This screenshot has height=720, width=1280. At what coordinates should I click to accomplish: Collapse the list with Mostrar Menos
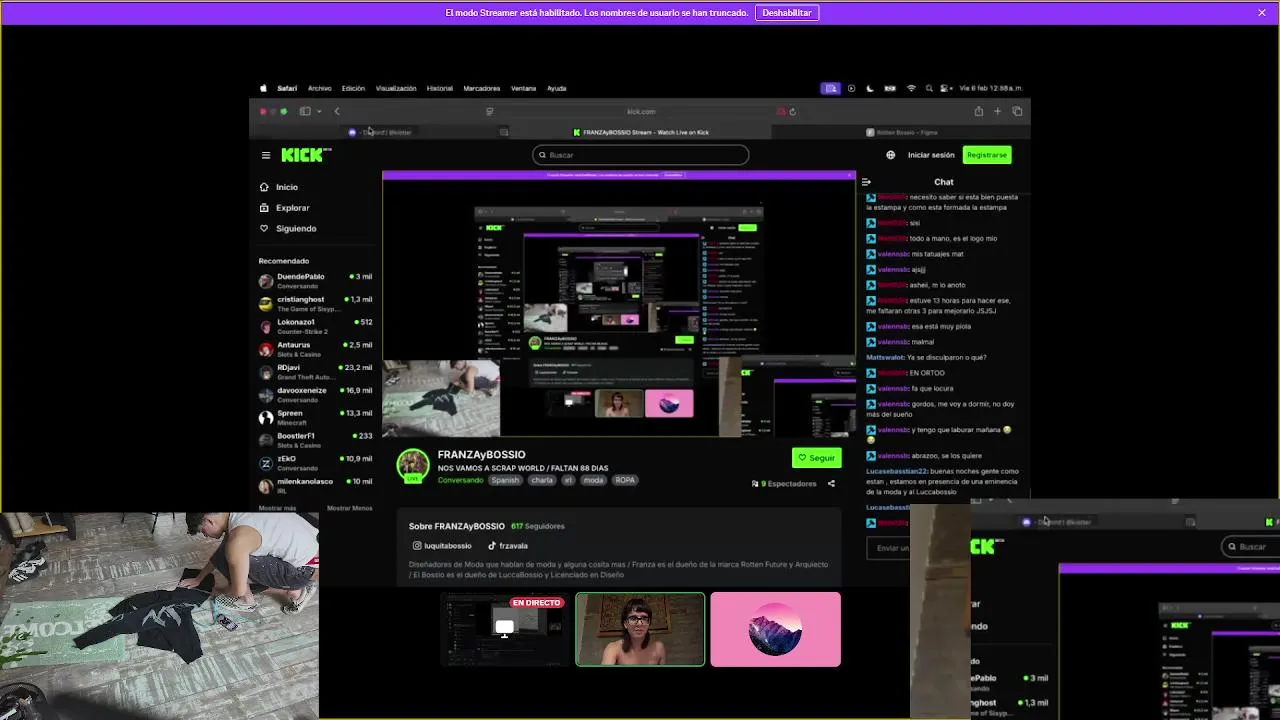[x=349, y=508]
